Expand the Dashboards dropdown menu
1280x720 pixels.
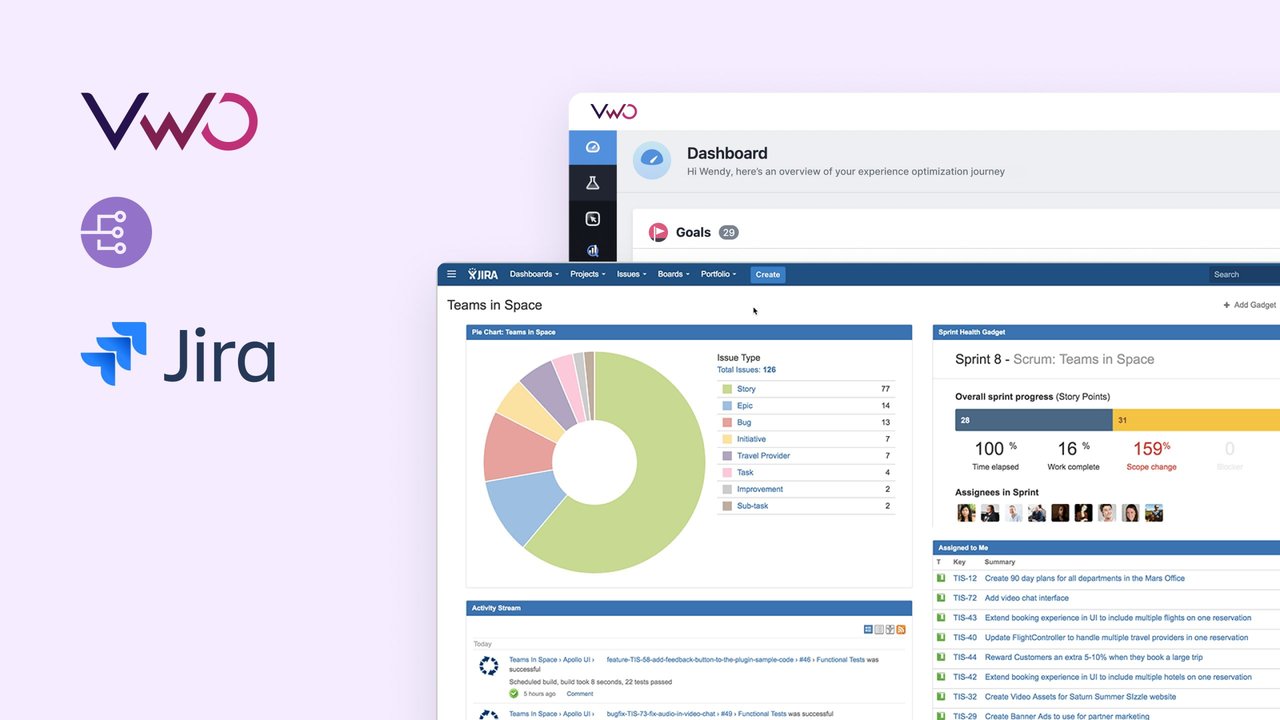(534, 274)
